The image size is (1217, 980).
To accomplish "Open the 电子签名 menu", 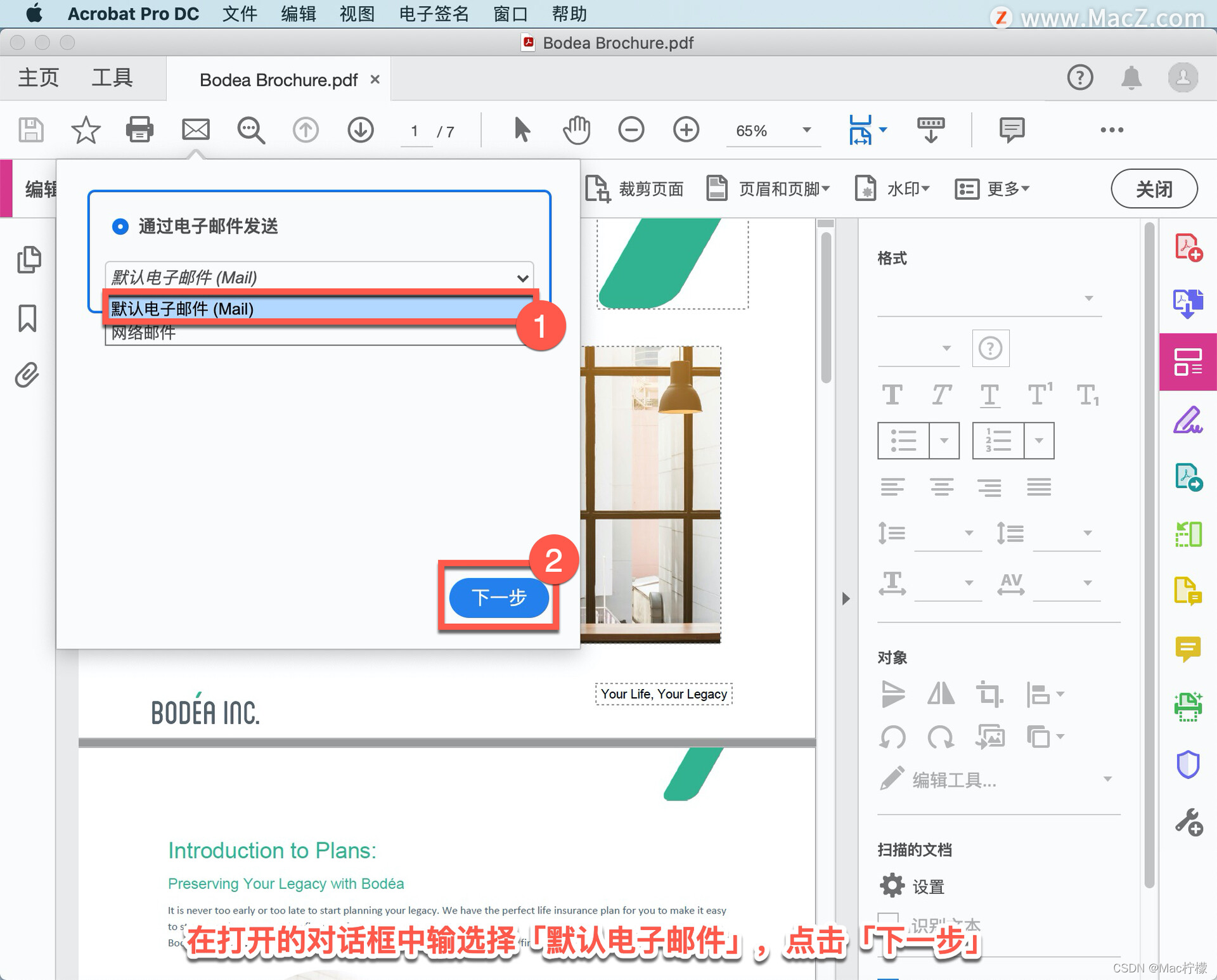I will tap(434, 14).
